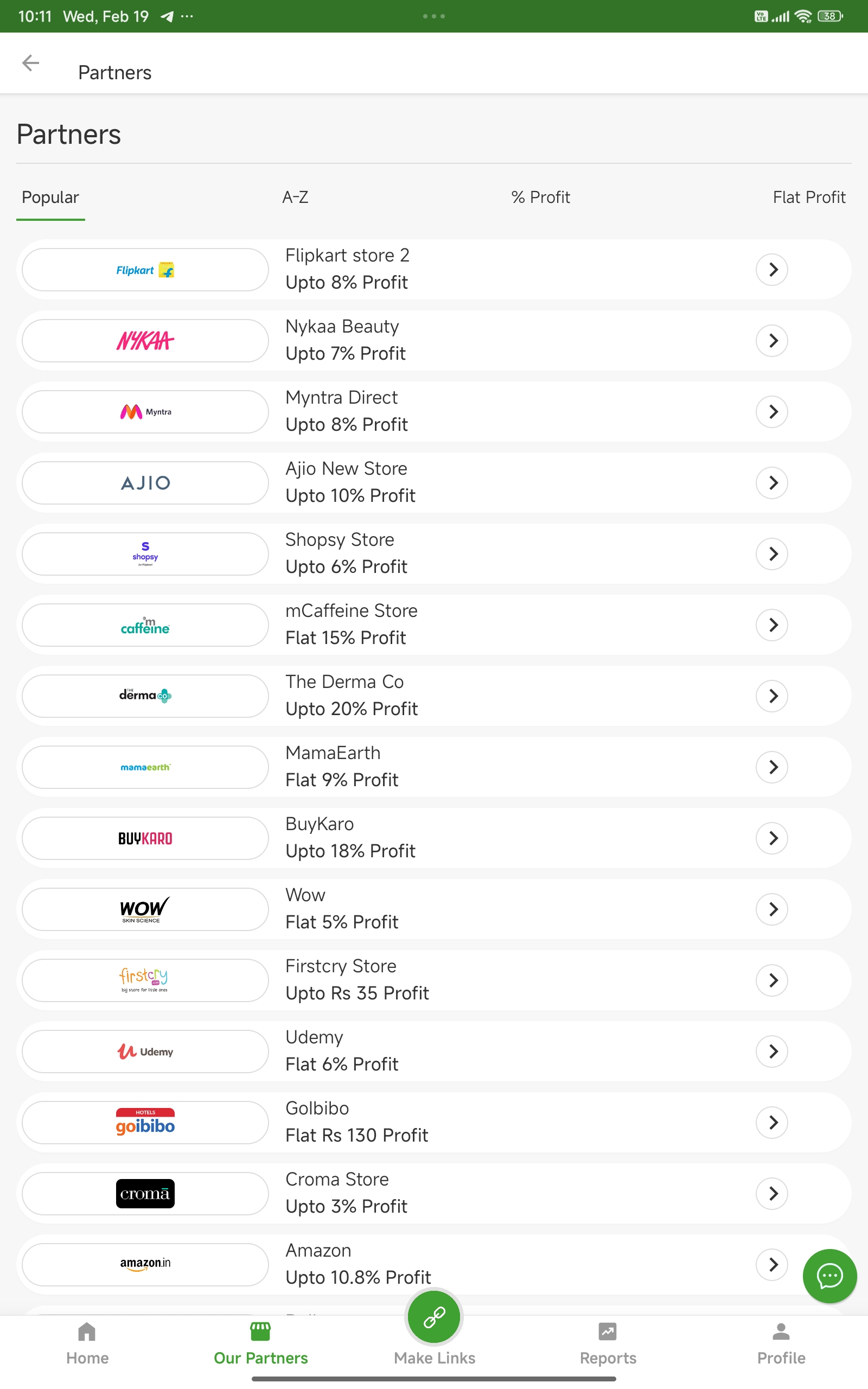Switch to the A-Z tab
The height and width of the screenshot is (1389, 868).
point(295,197)
